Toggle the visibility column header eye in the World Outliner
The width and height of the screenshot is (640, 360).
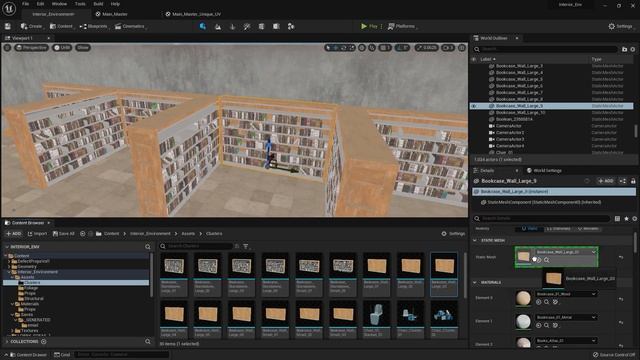pyautogui.click(x=474, y=59)
